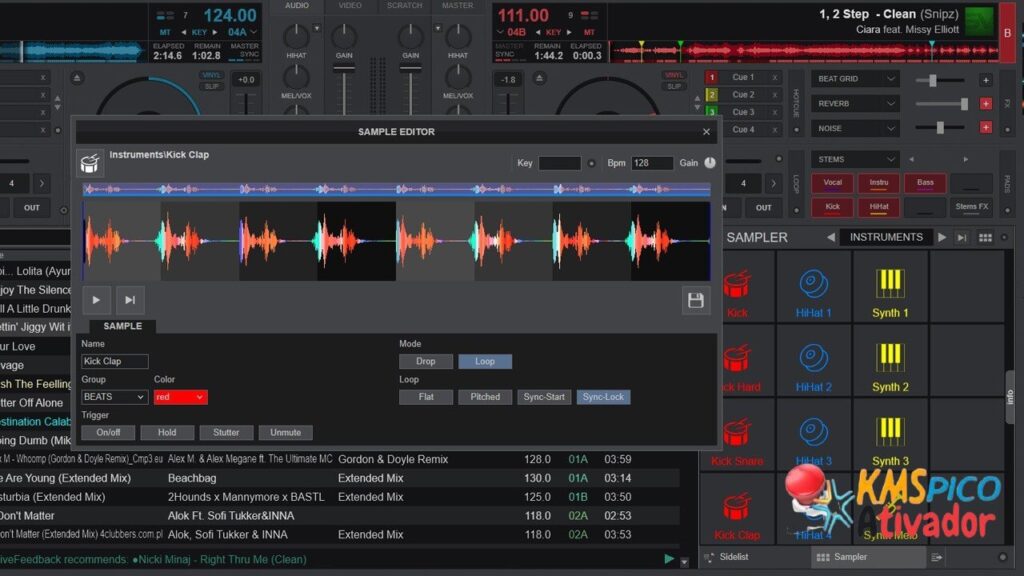Open the STEMS pads dropdown
This screenshot has width=1024, height=576.
(x=856, y=159)
